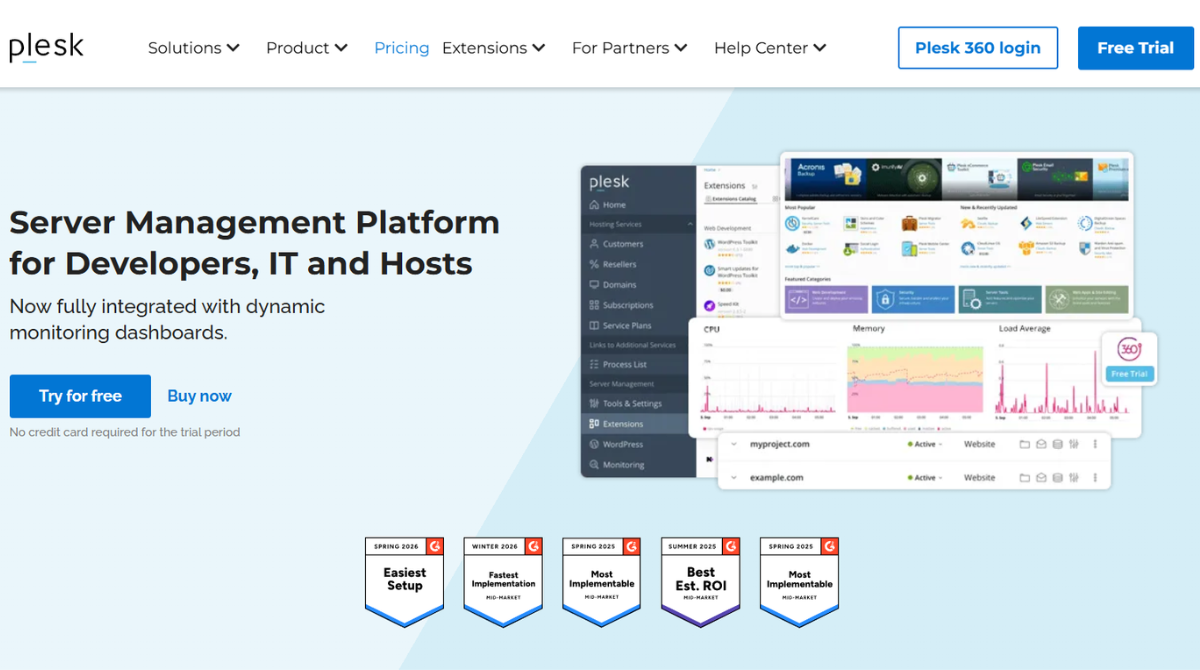This screenshot has height=670, width=1200.
Task: Follow the Buy now link
Action: click(x=199, y=396)
